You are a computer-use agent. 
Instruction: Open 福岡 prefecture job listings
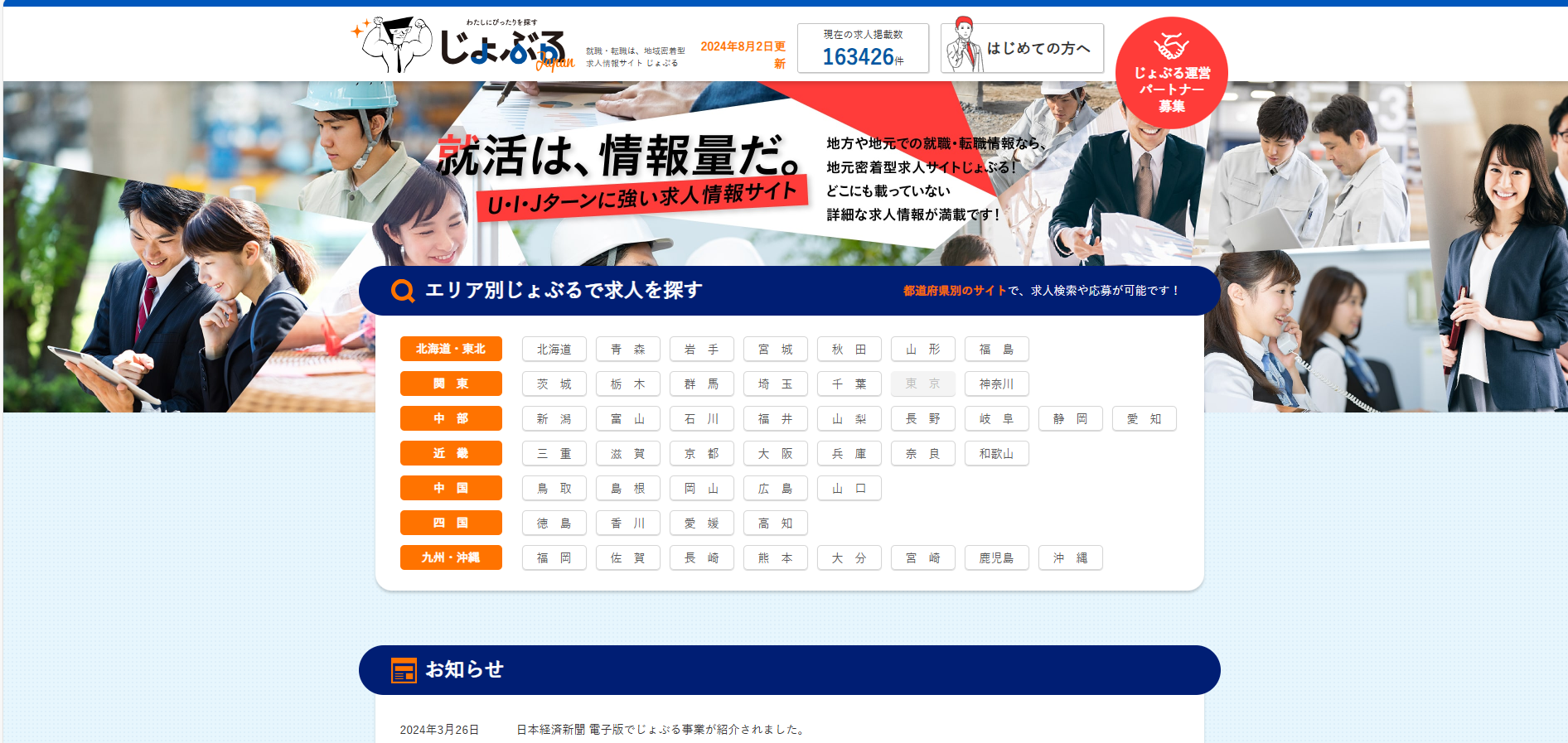pyautogui.click(x=554, y=558)
